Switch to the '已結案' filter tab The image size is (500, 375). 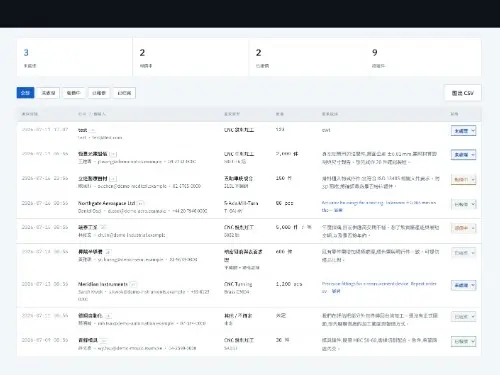124,93
